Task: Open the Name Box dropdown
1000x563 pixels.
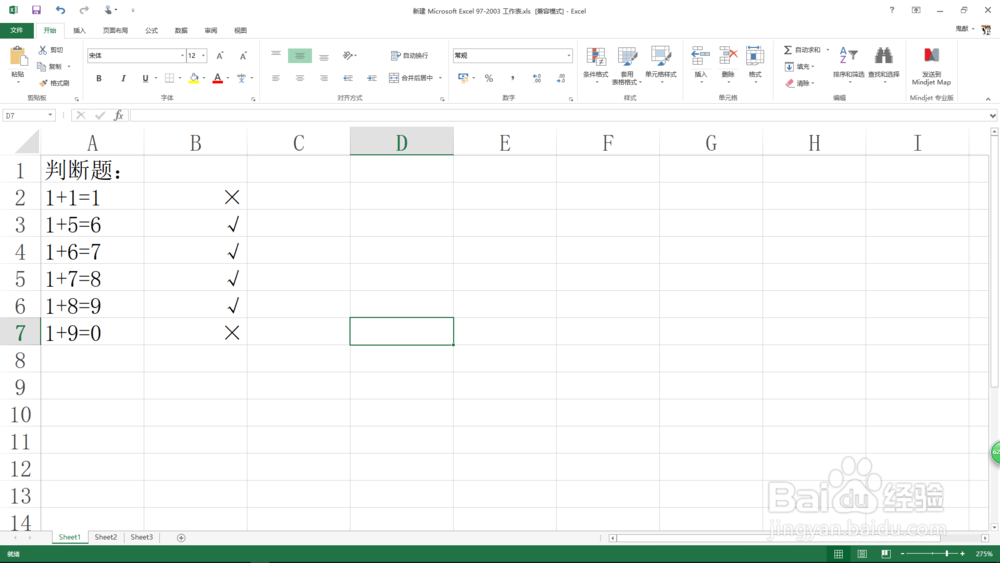Action: click(50, 115)
